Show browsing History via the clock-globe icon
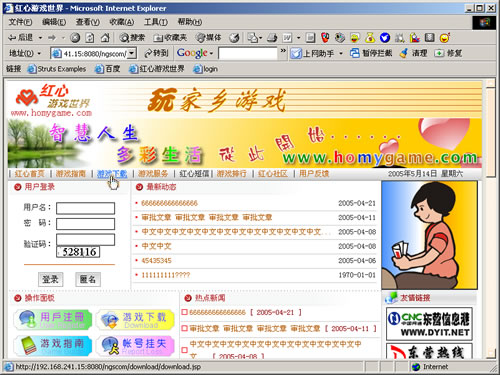This screenshot has height=375, width=500. [234, 38]
